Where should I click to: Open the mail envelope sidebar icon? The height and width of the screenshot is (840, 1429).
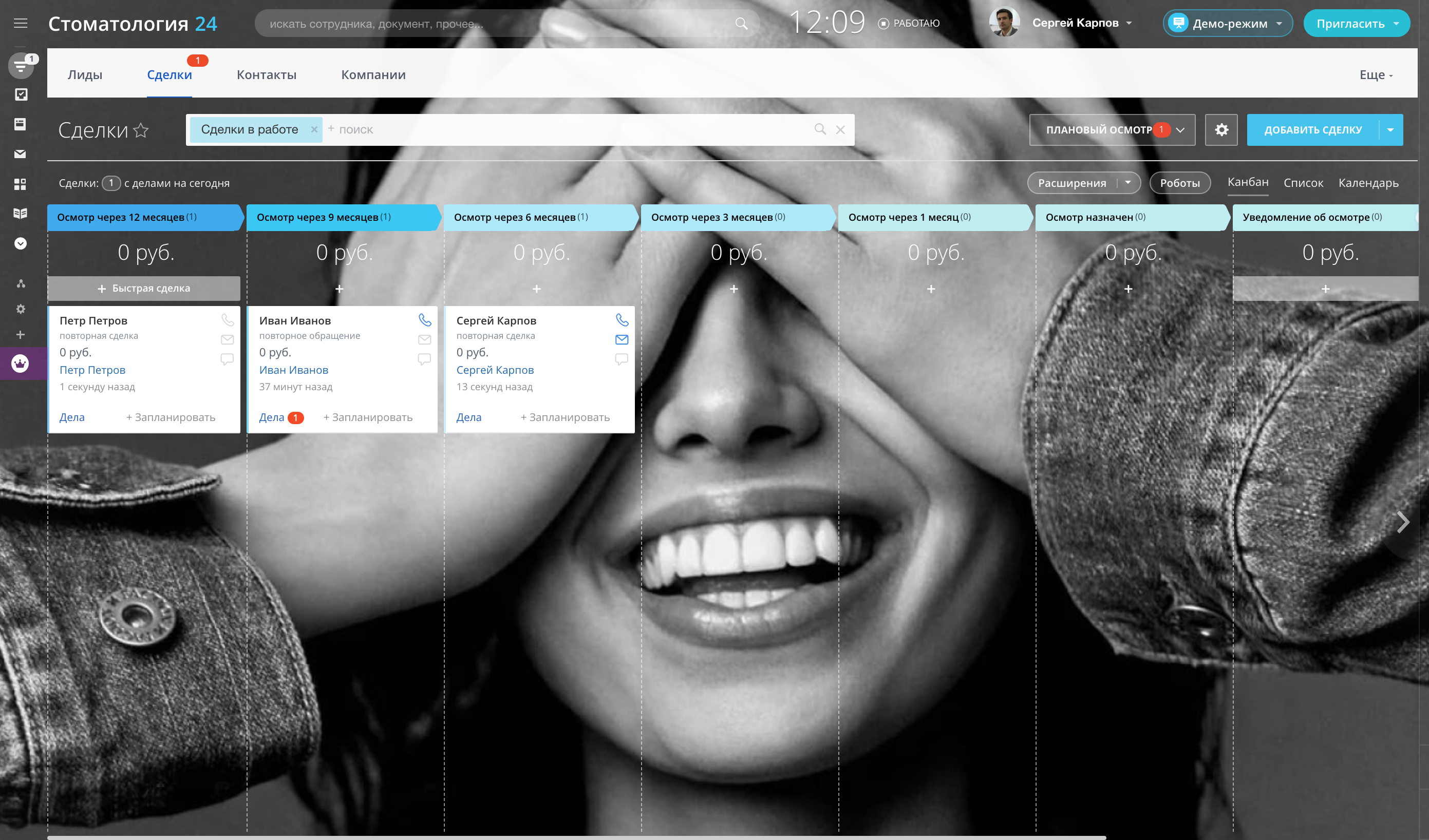(21, 154)
